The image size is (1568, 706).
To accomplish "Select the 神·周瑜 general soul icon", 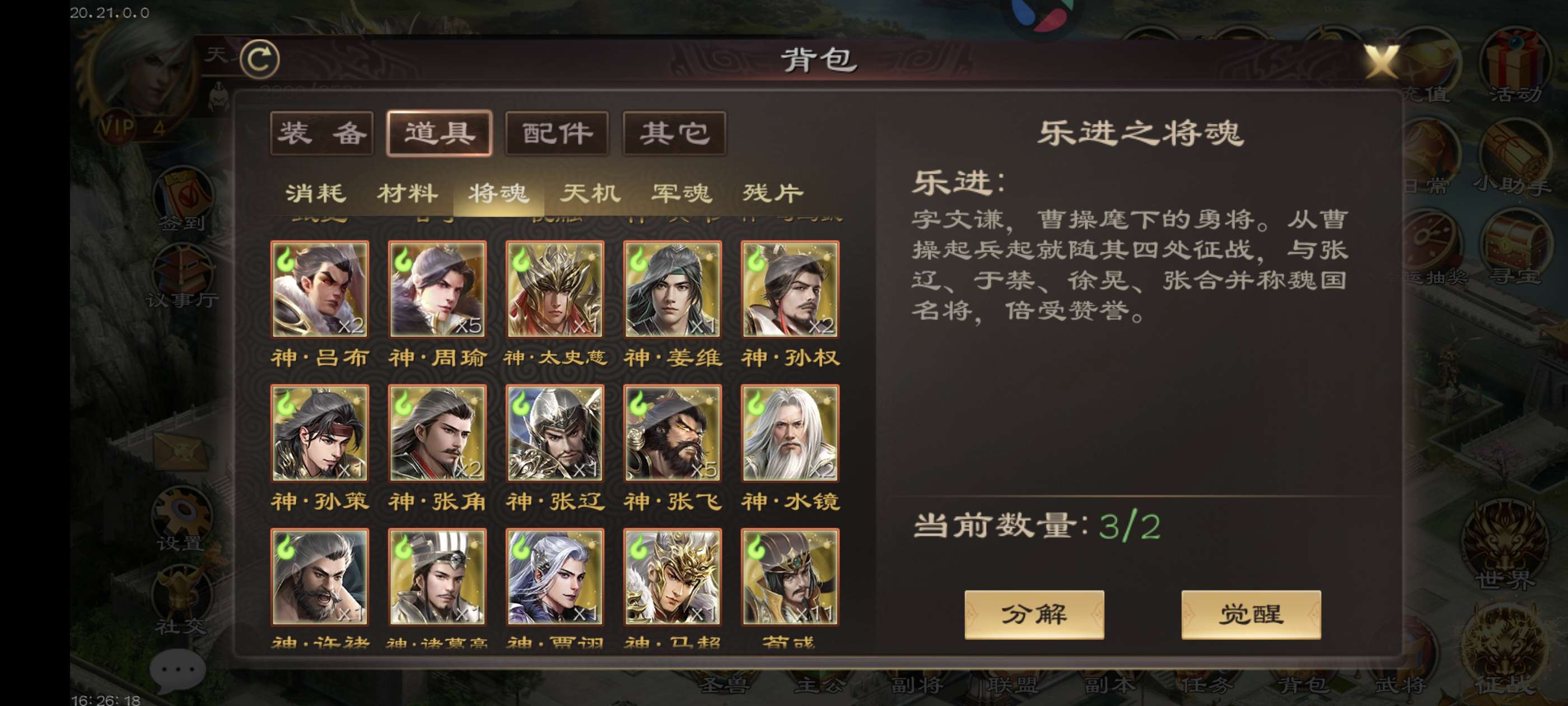I will pyautogui.click(x=437, y=289).
